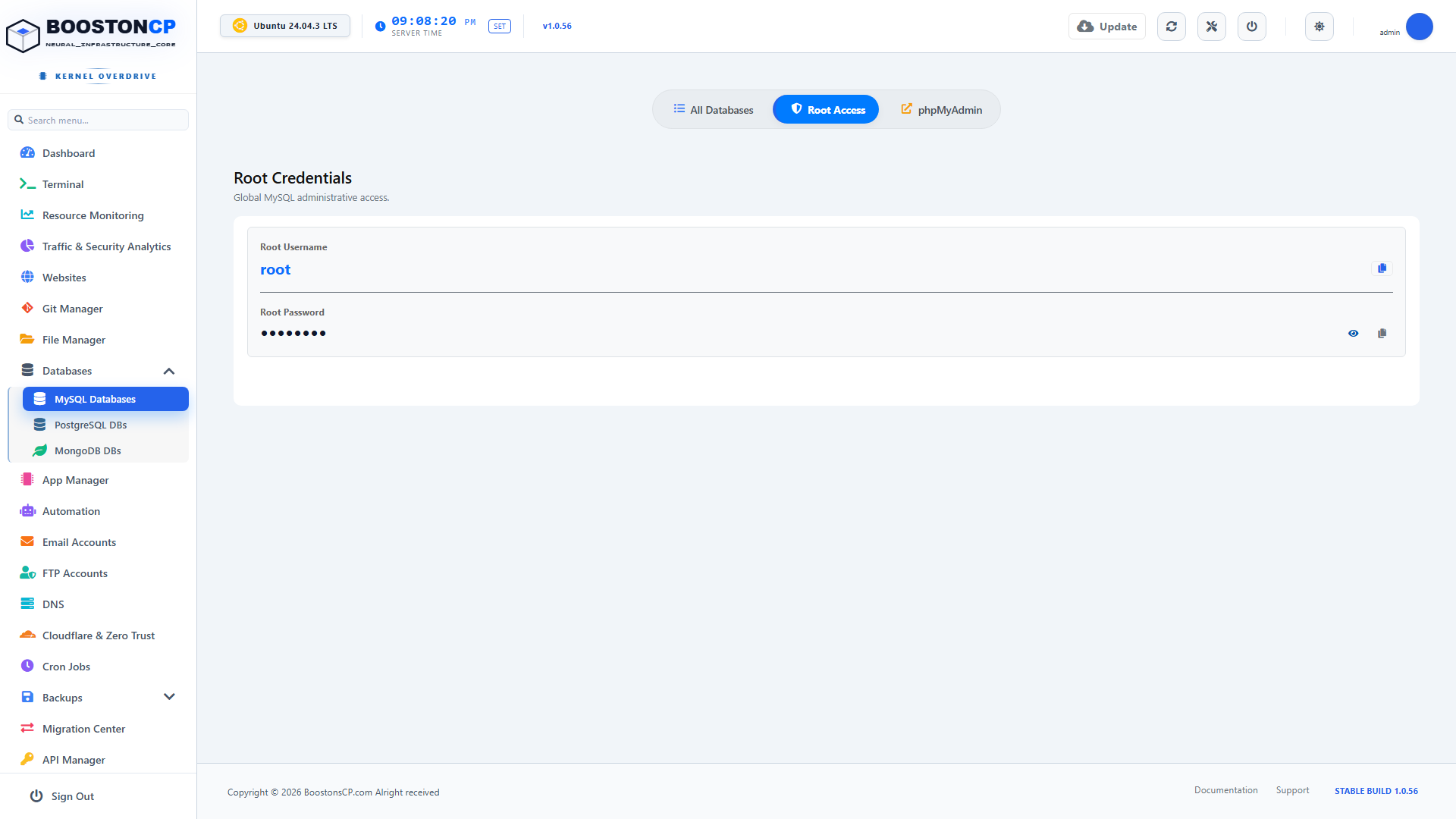Copy the root username value
The image size is (1456, 819).
pyautogui.click(x=1382, y=268)
